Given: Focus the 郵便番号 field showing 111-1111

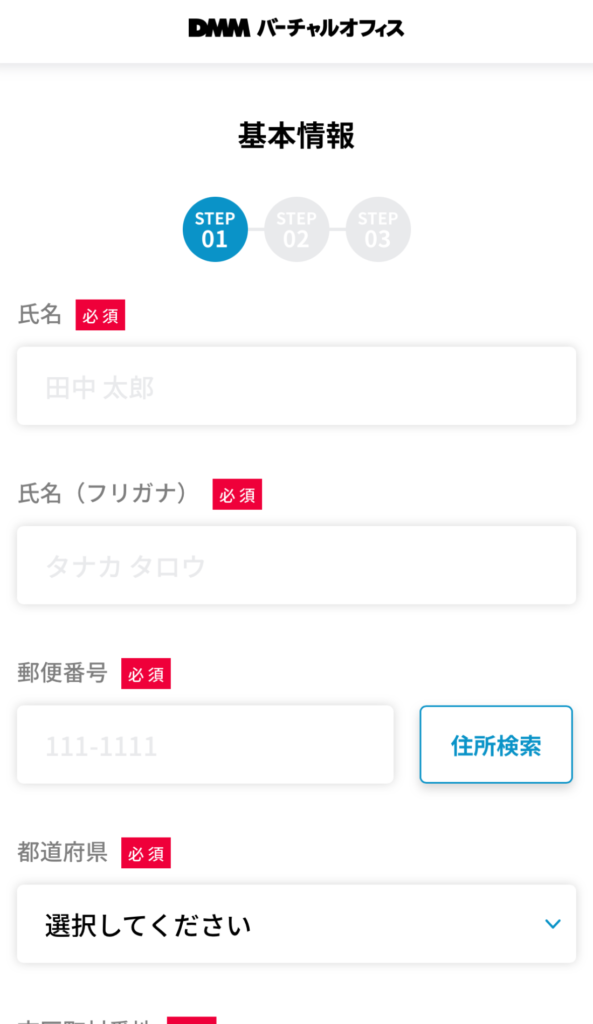Looking at the screenshot, I should click(205, 744).
